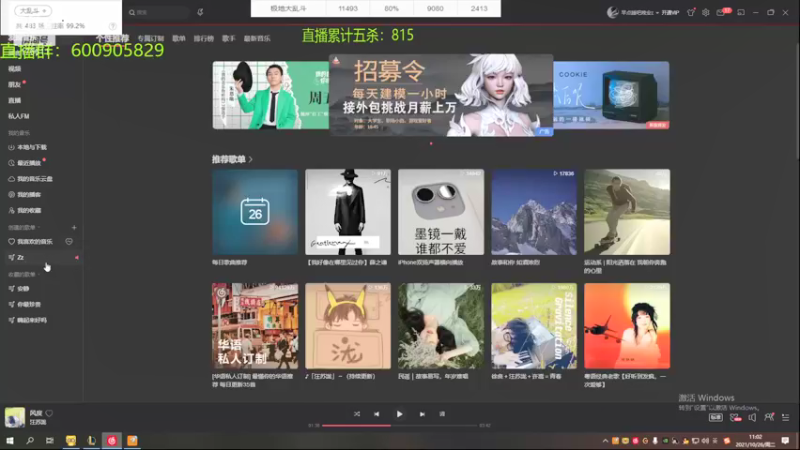Open the green suit 周五 banner on the left
Image resolution: width=800 pixels, height=450 pixels.
271,95
